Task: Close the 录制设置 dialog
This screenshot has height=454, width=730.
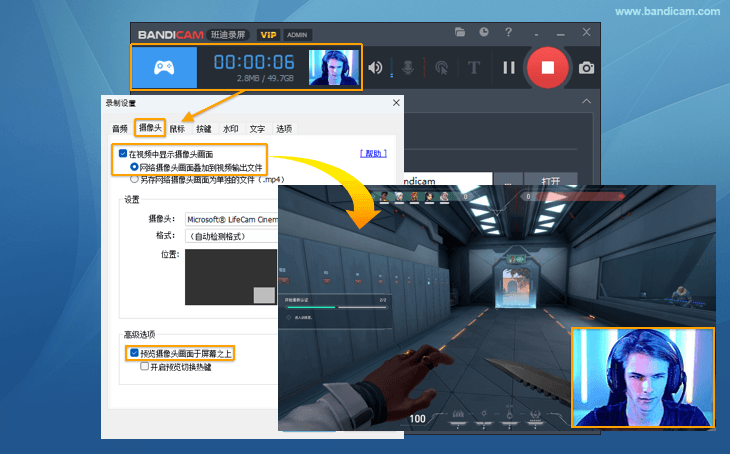Action: 396,102
